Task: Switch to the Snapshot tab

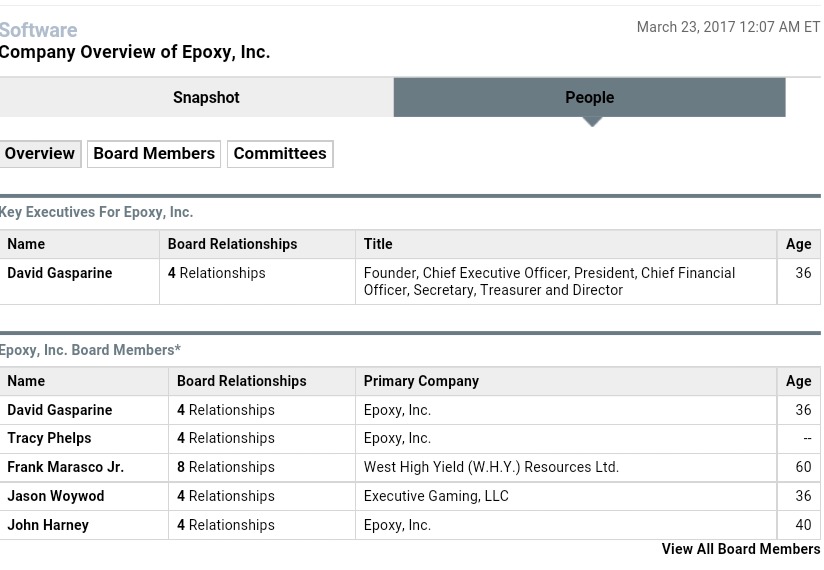Action: [x=205, y=97]
